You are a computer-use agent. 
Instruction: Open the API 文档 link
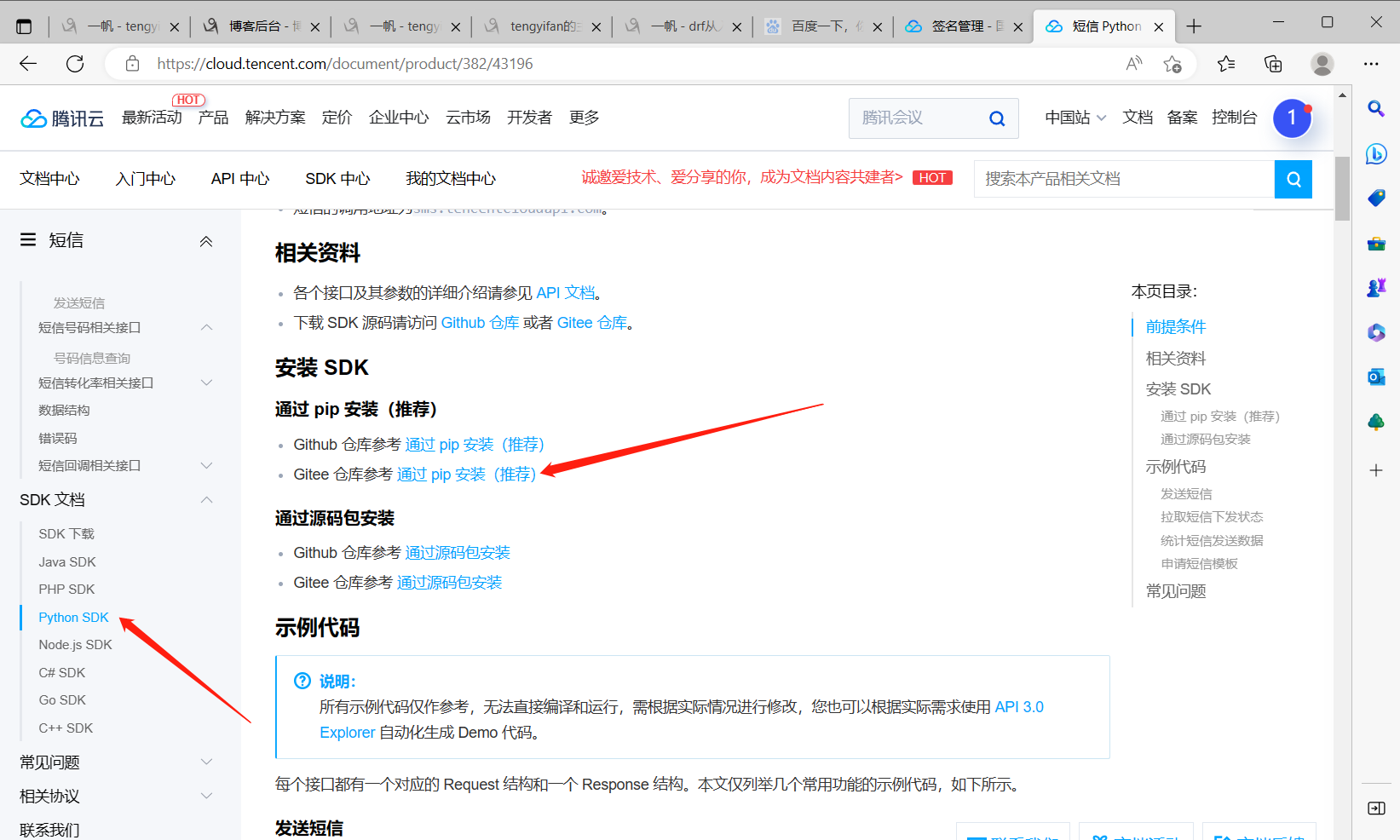click(x=566, y=293)
